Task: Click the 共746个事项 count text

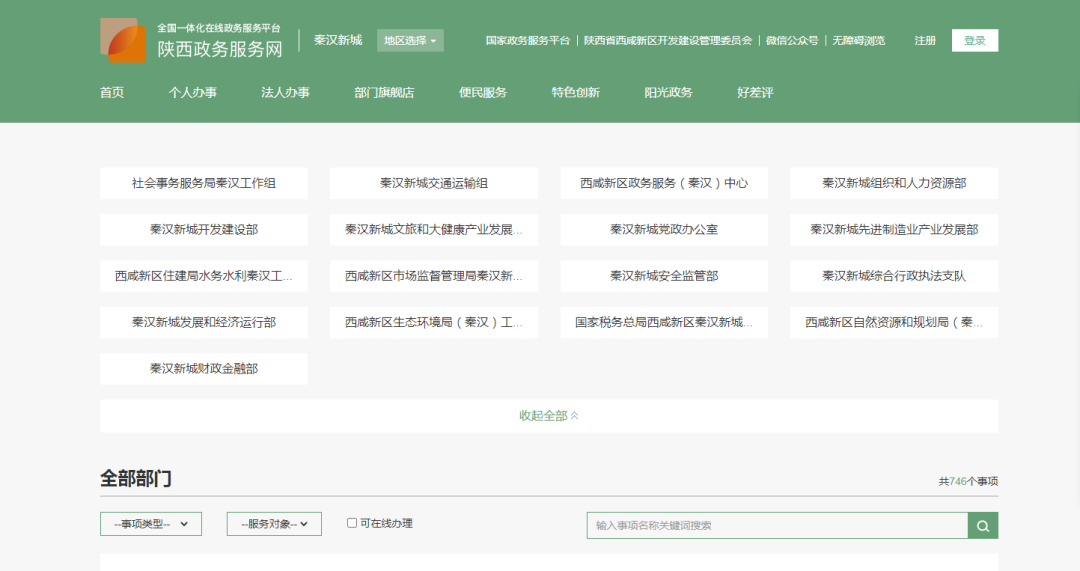Action: coord(968,481)
